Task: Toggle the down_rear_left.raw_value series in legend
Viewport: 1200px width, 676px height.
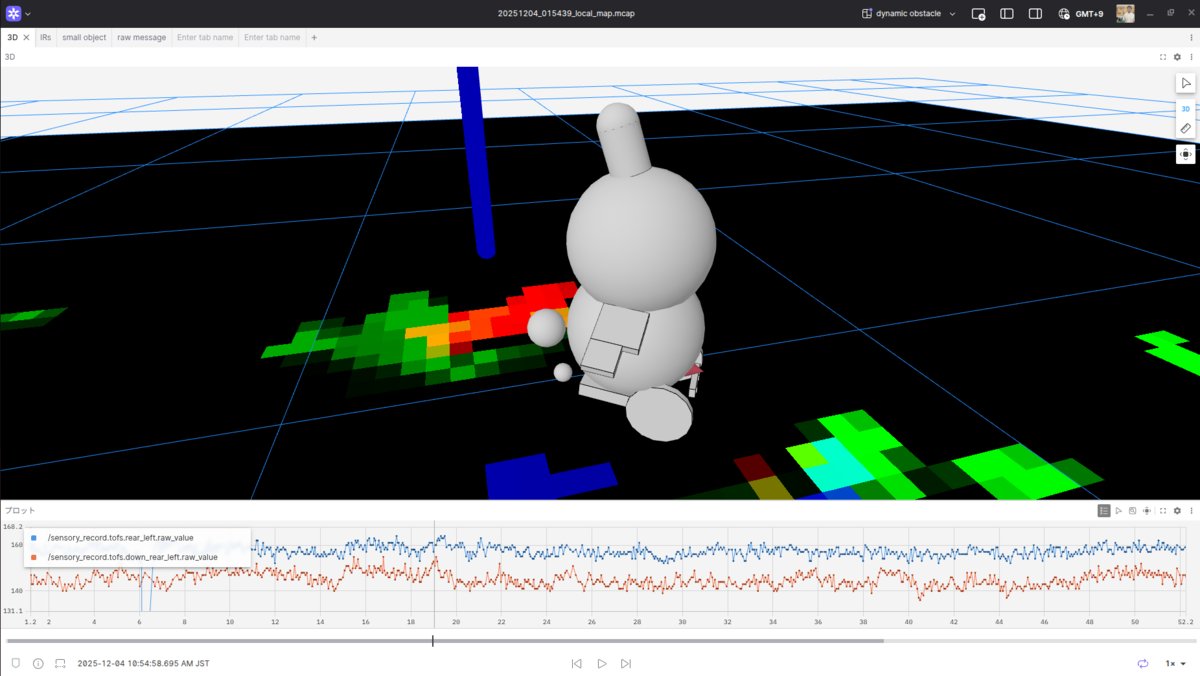Action: point(132,557)
